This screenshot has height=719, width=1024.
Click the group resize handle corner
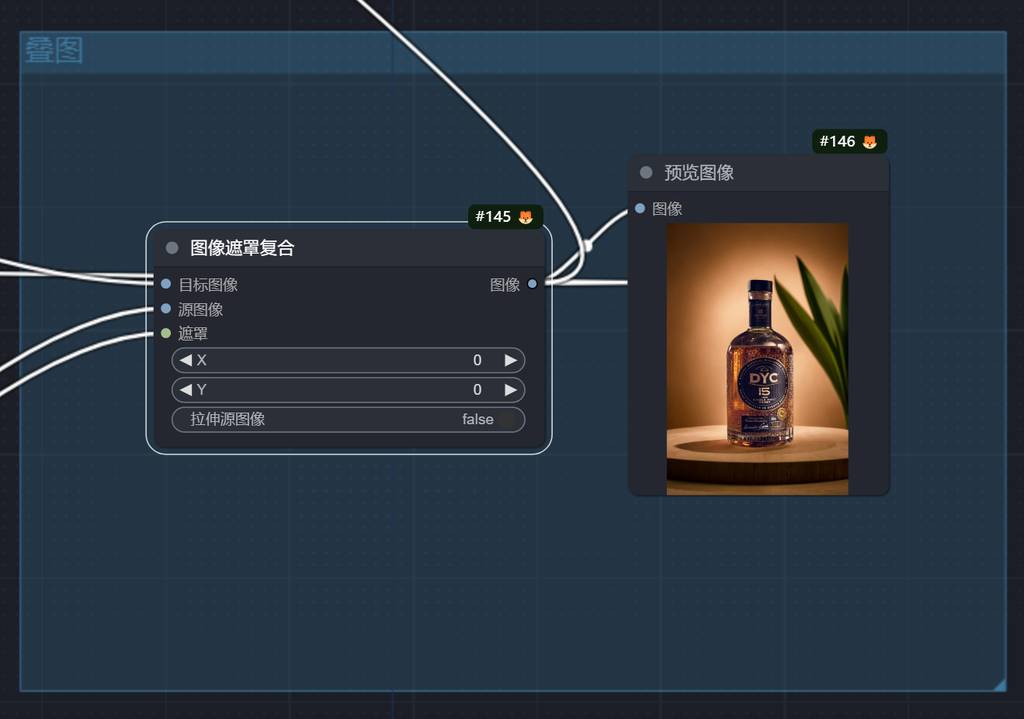(998, 684)
